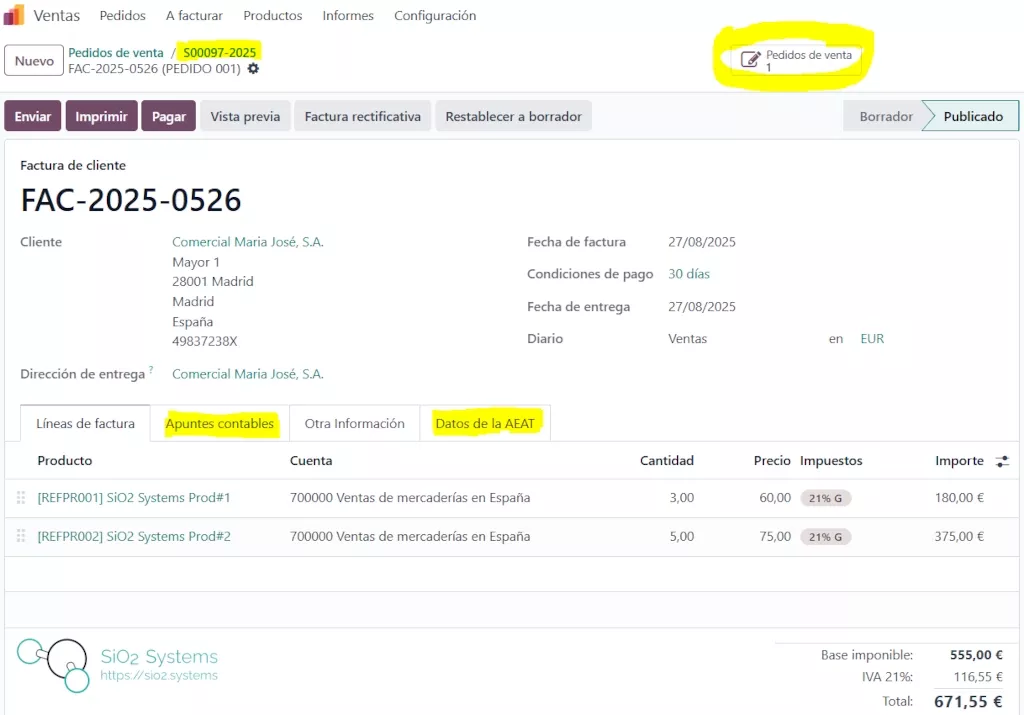
Task: Open the Informes menu
Action: tap(348, 16)
